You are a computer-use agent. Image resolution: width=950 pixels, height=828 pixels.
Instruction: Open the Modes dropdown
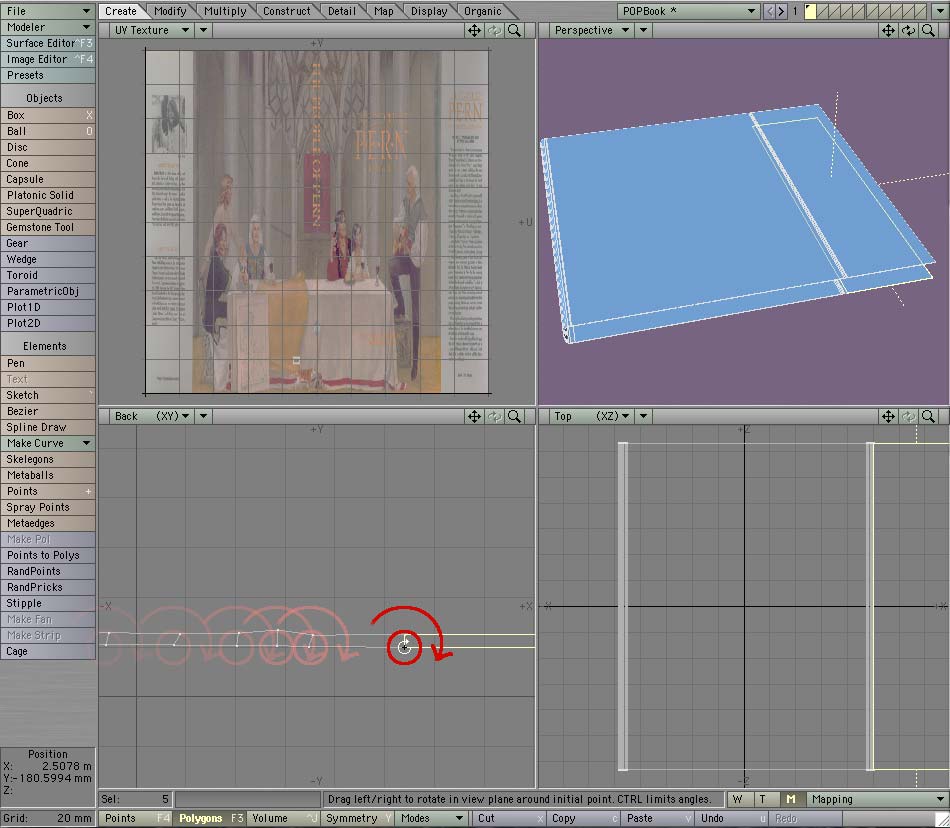click(x=431, y=818)
